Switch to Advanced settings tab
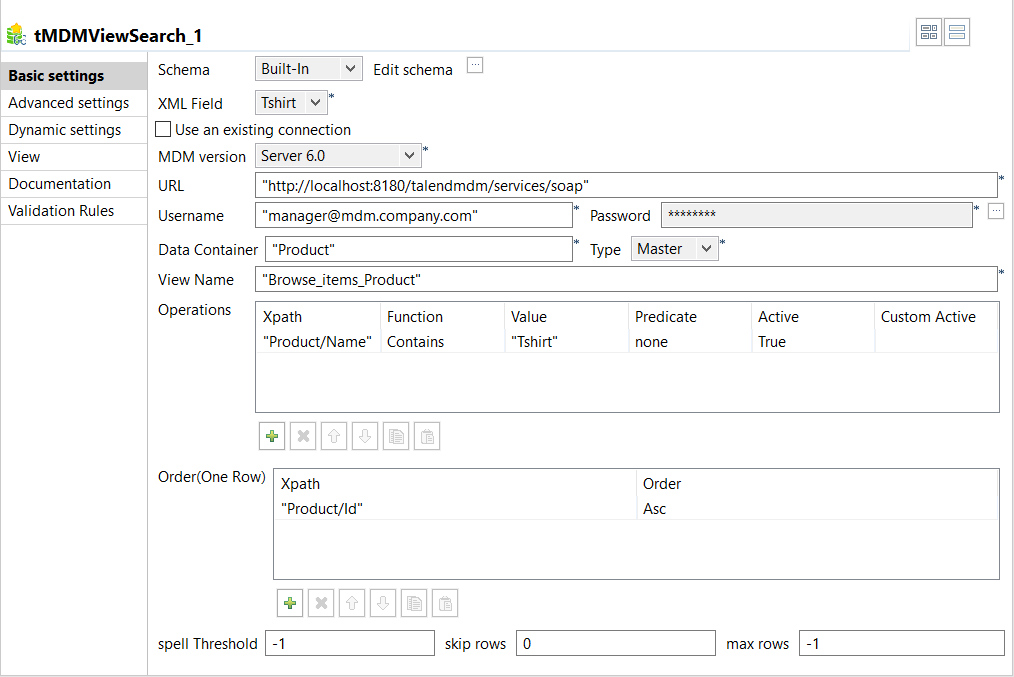This screenshot has height=677, width=1014. pyautogui.click(x=69, y=103)
